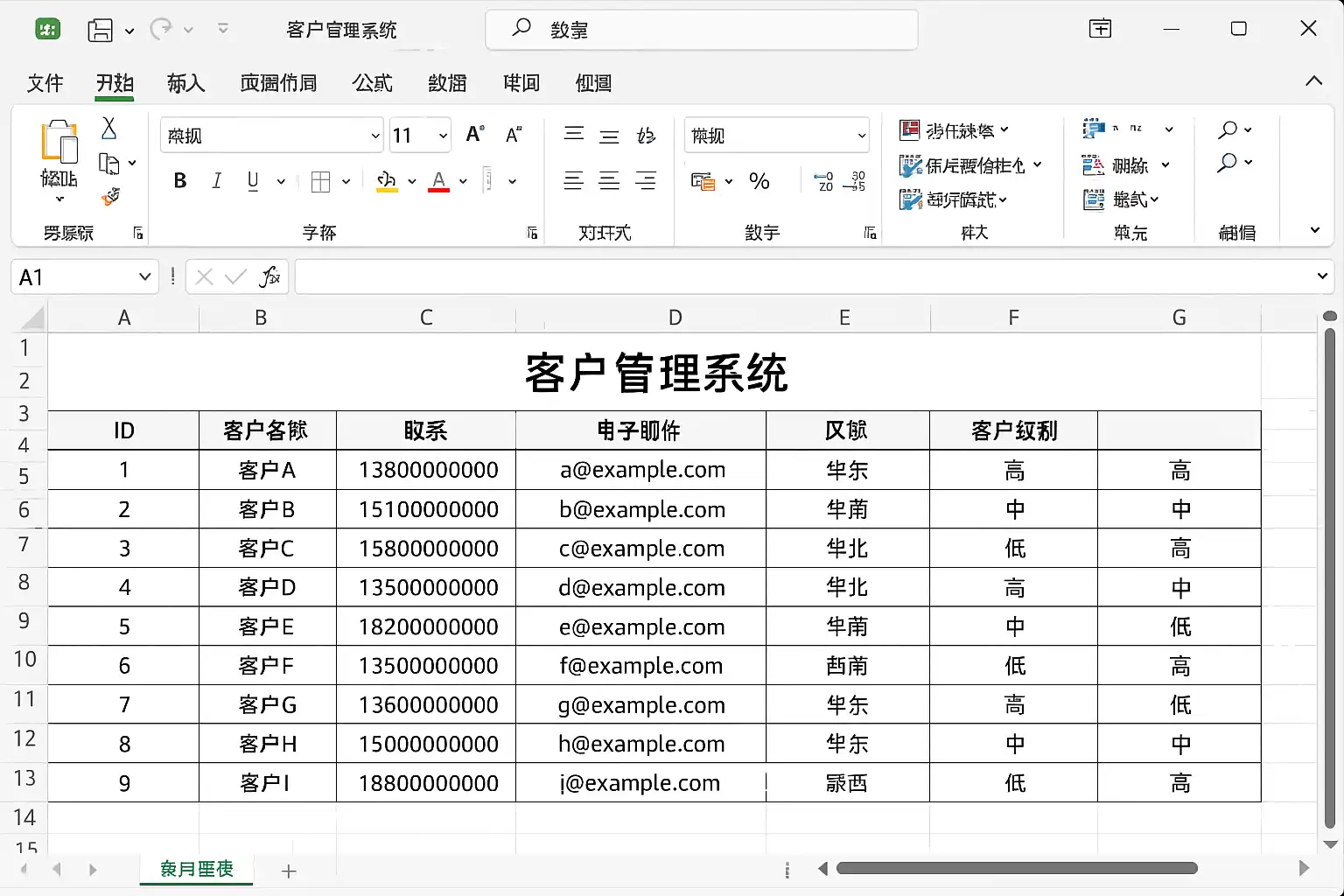Click in the title bar search box

700,30
